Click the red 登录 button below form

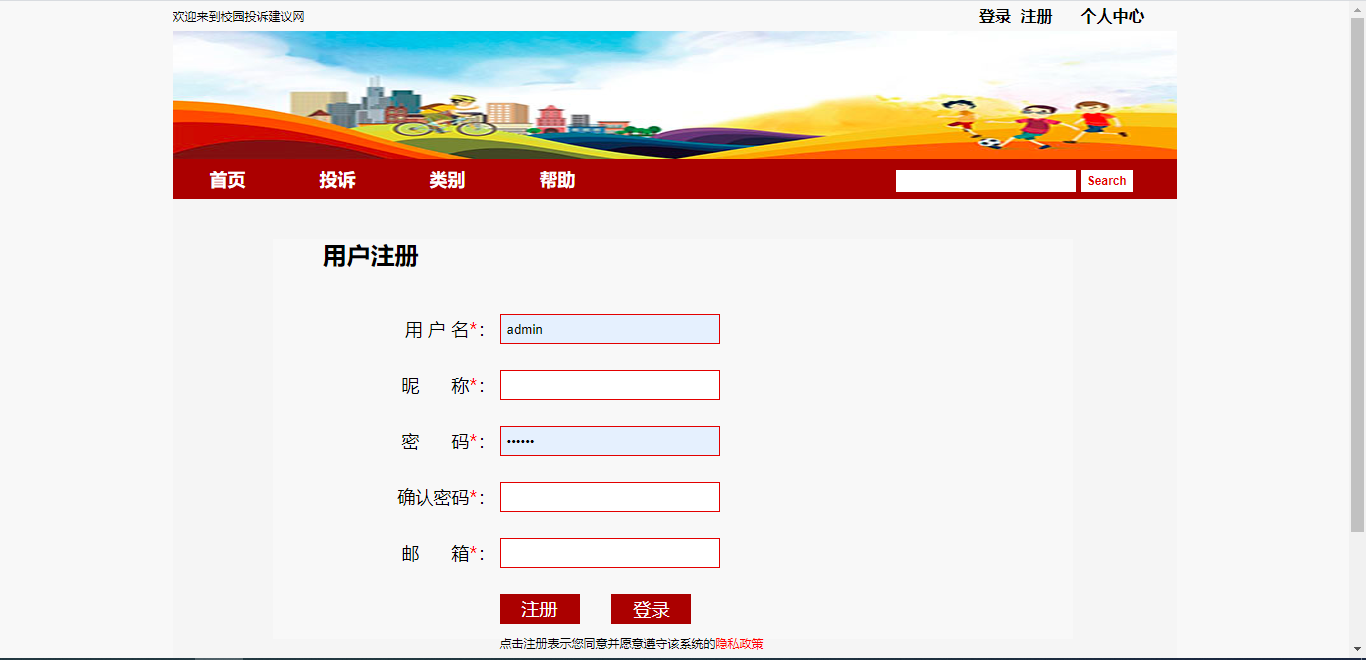(x=651, y=609)
